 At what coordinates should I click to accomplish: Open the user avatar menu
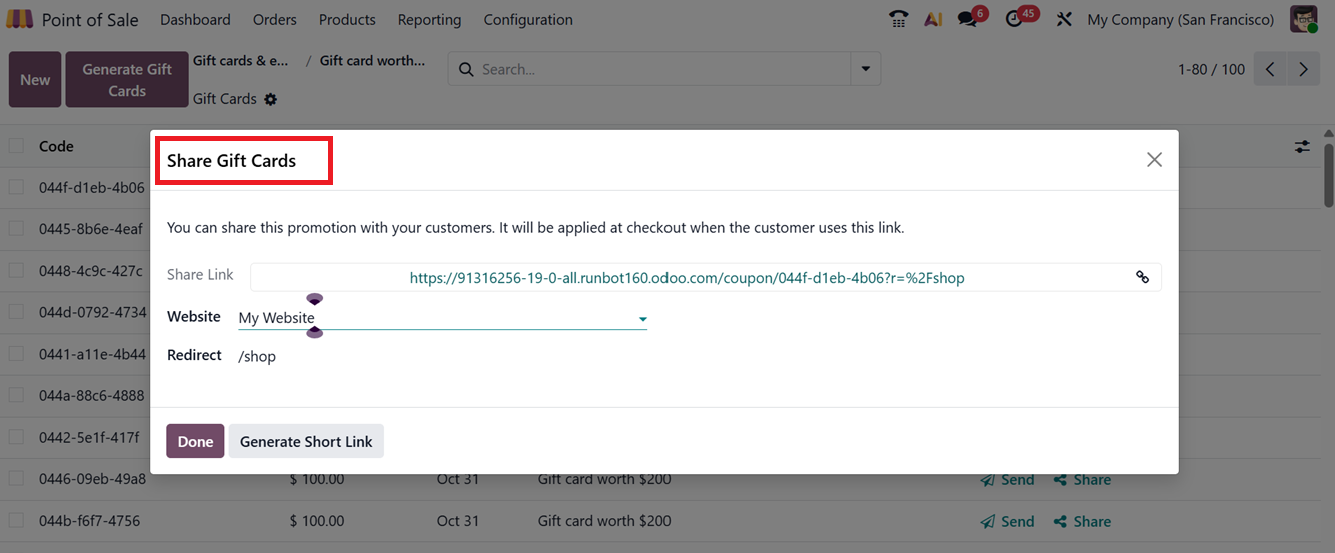[1304, 20]
